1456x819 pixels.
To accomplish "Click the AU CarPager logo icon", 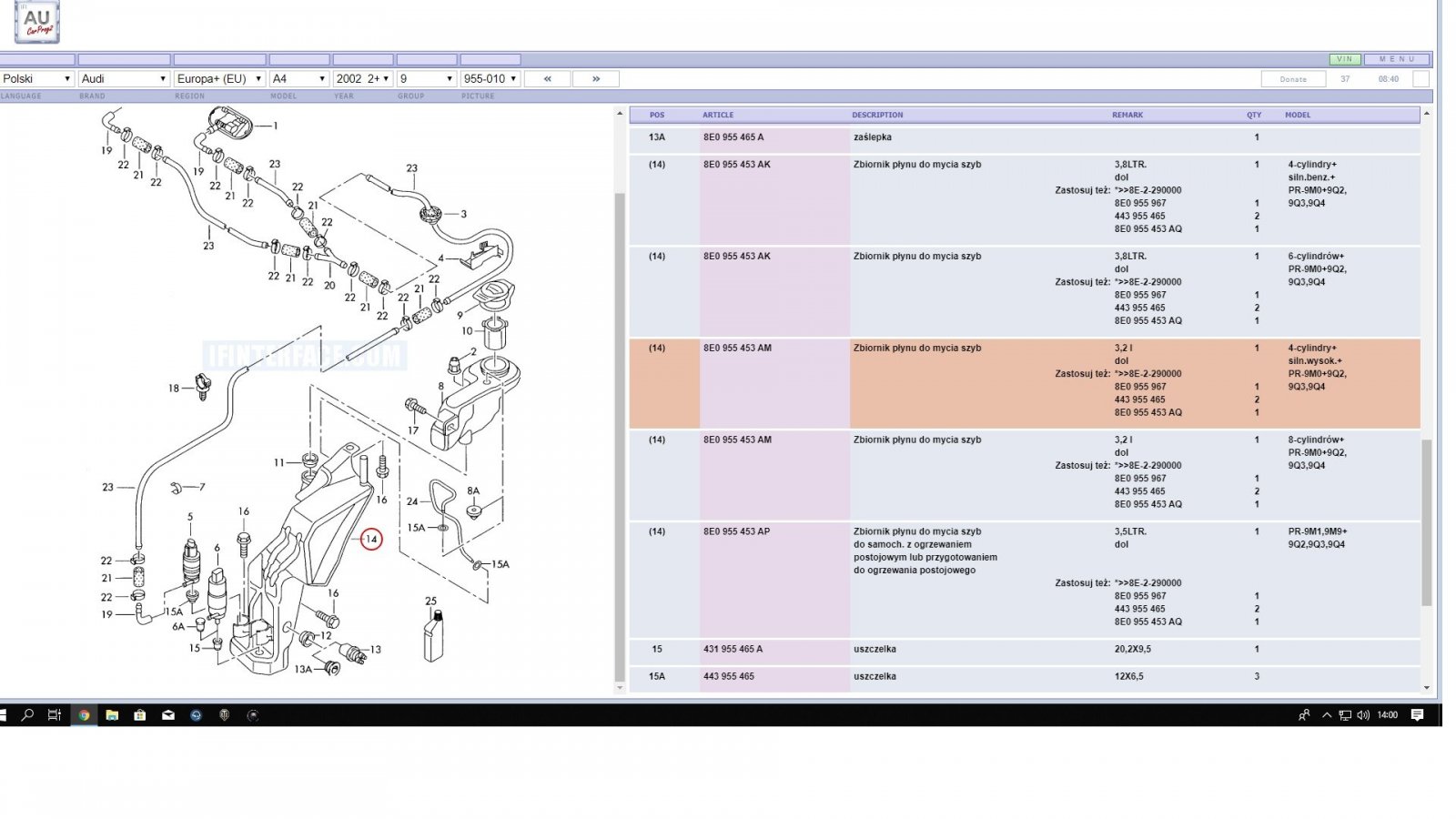I will tap(37, 23).
